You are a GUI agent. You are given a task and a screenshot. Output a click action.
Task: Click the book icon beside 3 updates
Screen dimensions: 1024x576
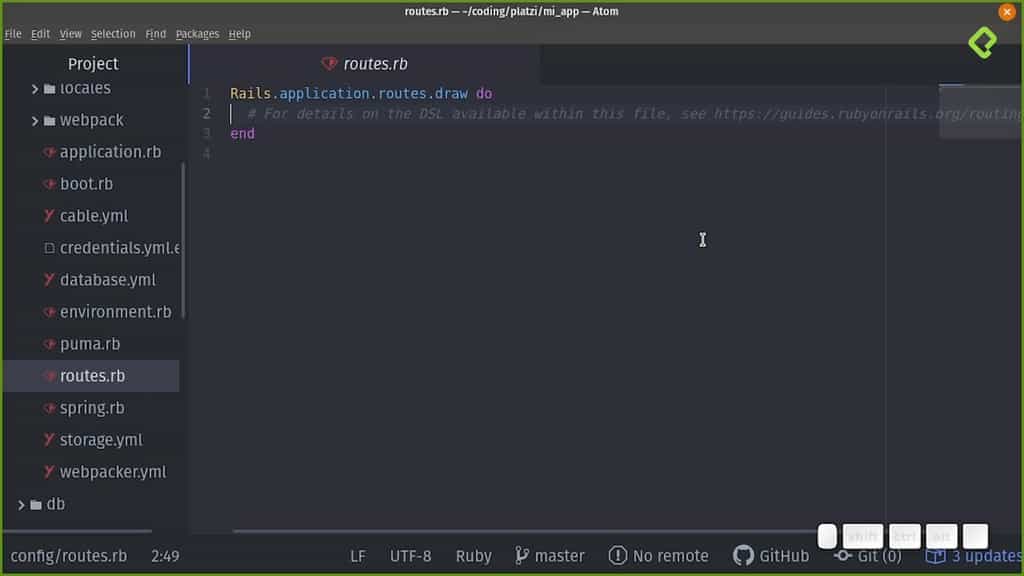pos(937,555)
